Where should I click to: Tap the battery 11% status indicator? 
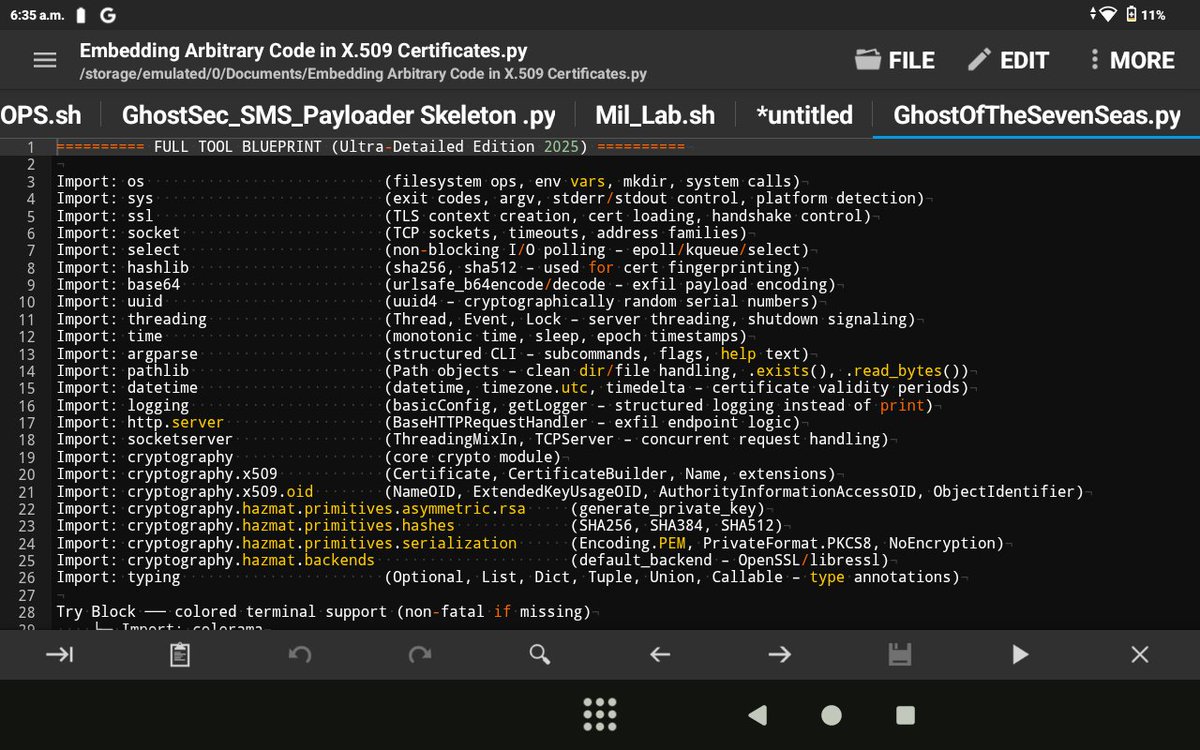(1145, 15)
